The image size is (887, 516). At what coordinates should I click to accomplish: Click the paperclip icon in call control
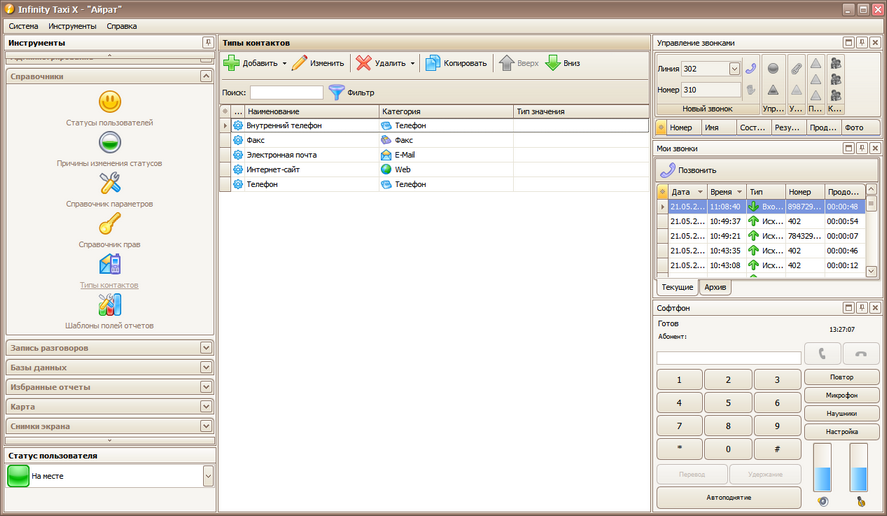(796, 68)
